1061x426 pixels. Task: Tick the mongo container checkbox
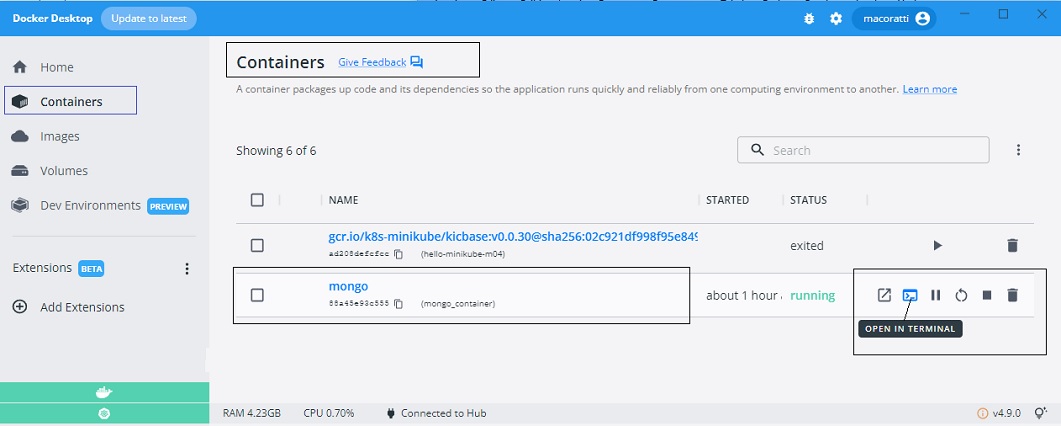pos(257,295)
